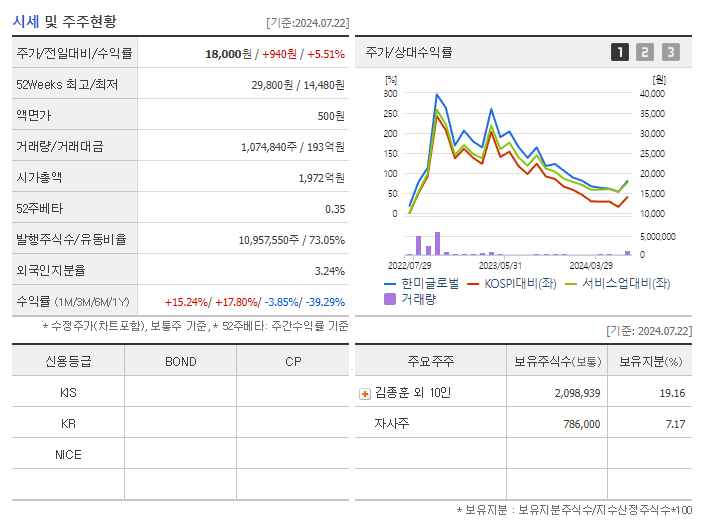Click the 주가/상대수익률 chart title
This screenshot has width=702, height=525.
tap(409, 52)
